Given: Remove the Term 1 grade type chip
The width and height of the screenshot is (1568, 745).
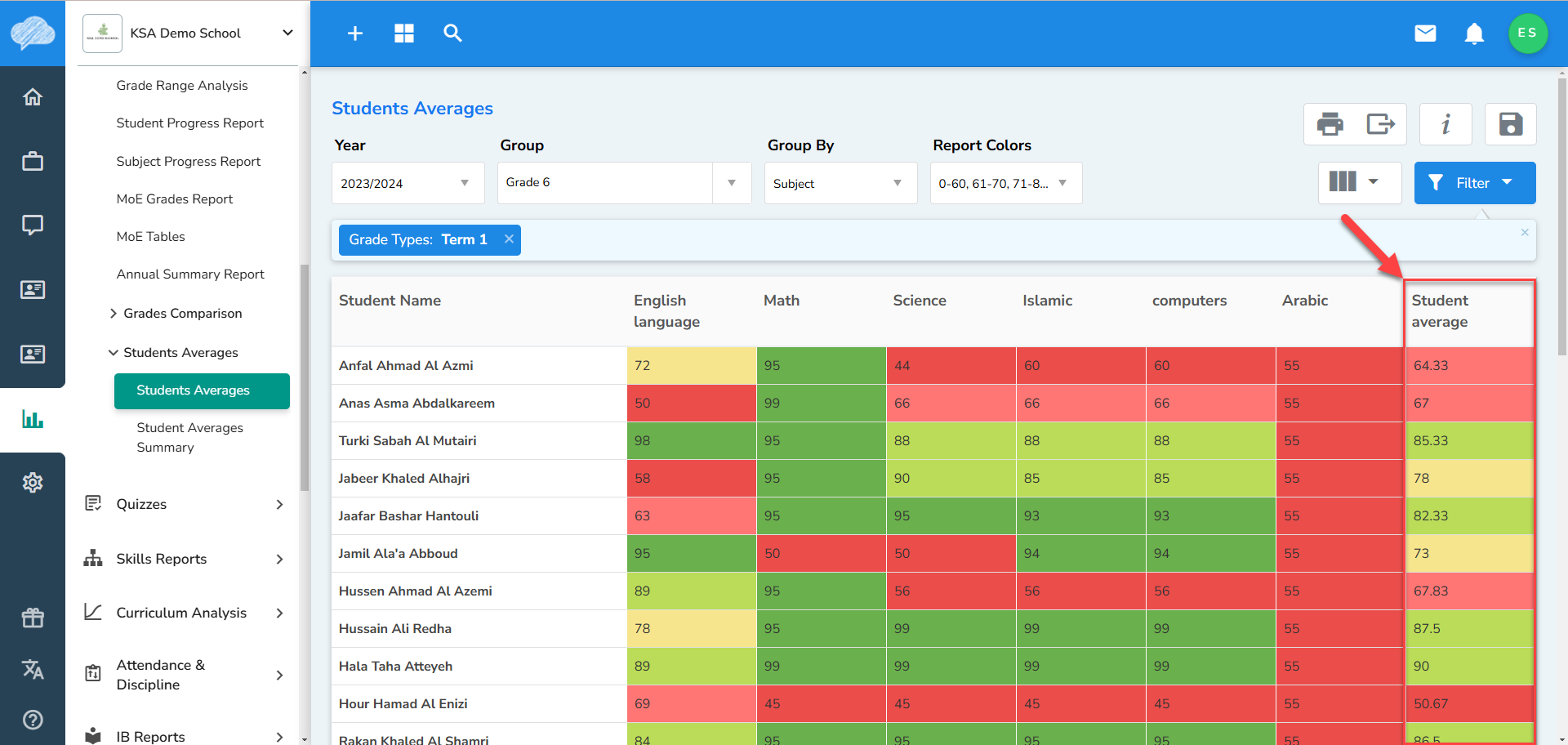Looking at the screenshot, I should click(509, 239).
